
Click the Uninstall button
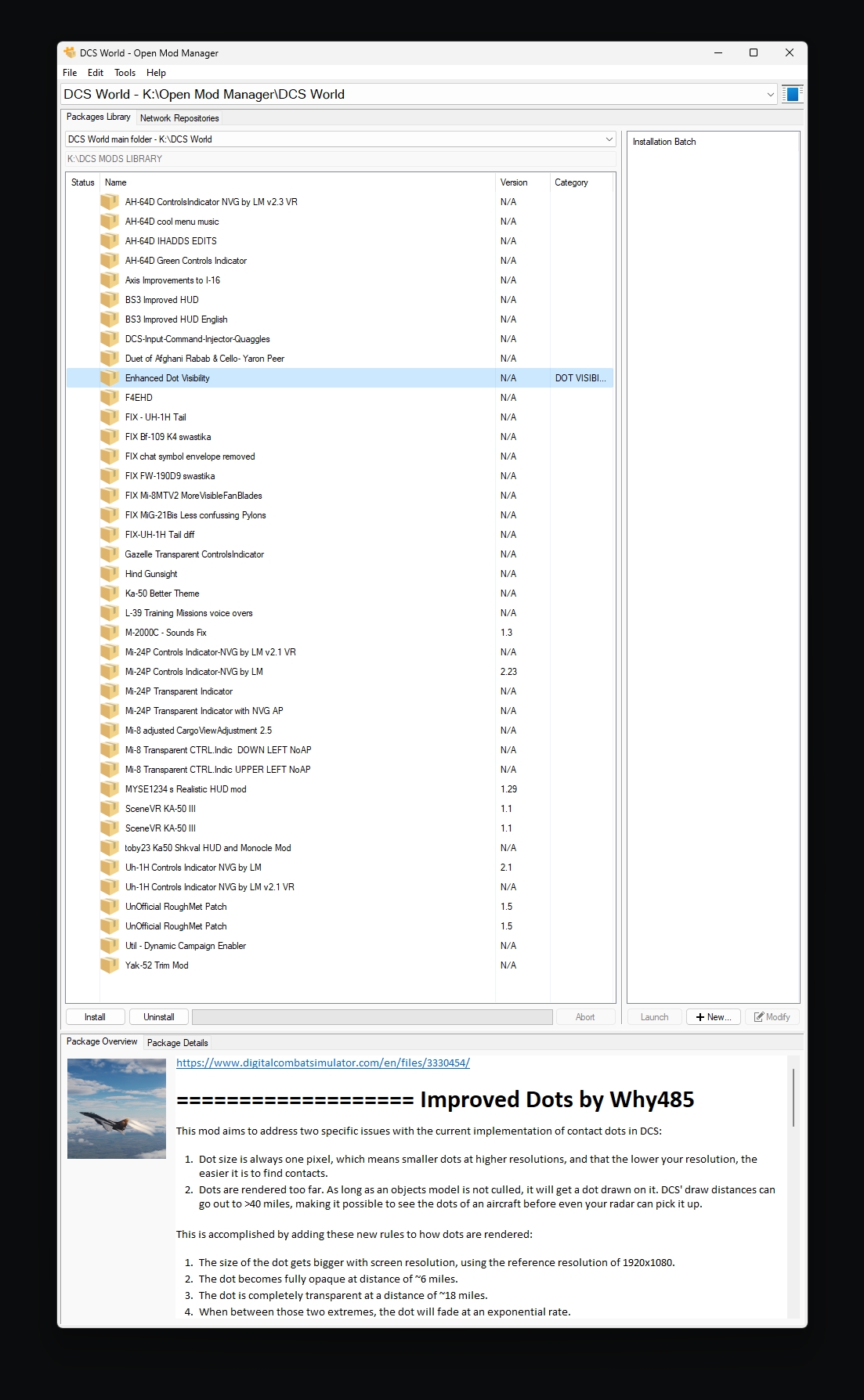click(158, 1016)
